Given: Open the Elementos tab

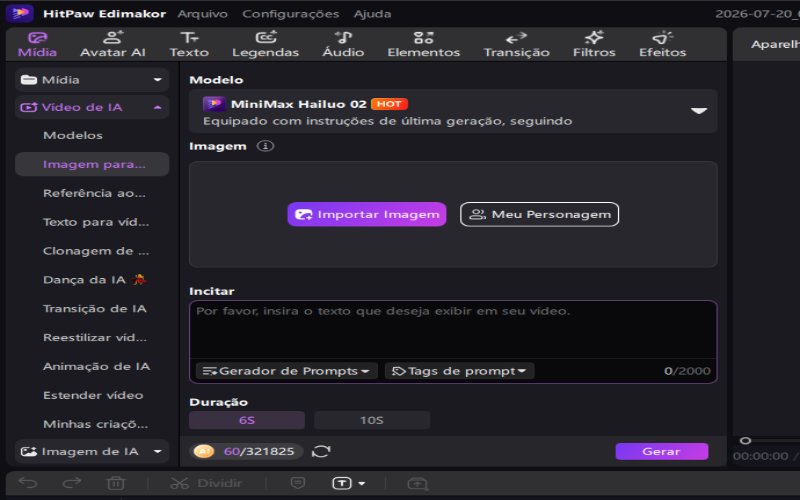Looking at the screenshot, I should [423, 44].
